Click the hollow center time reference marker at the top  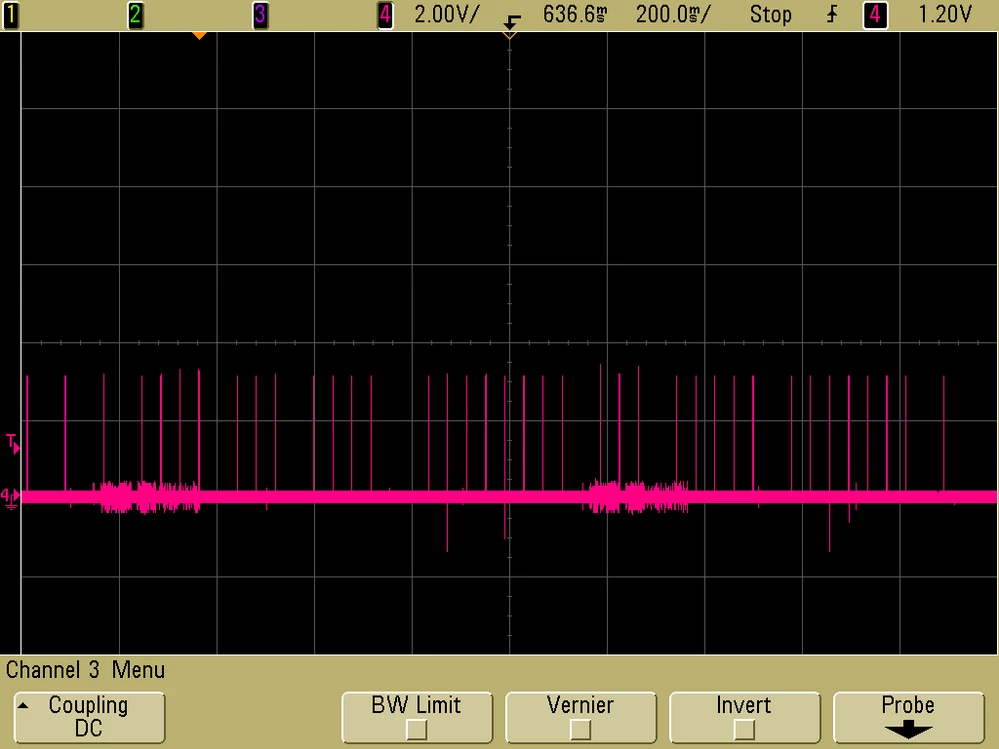[x=510, y=36]
